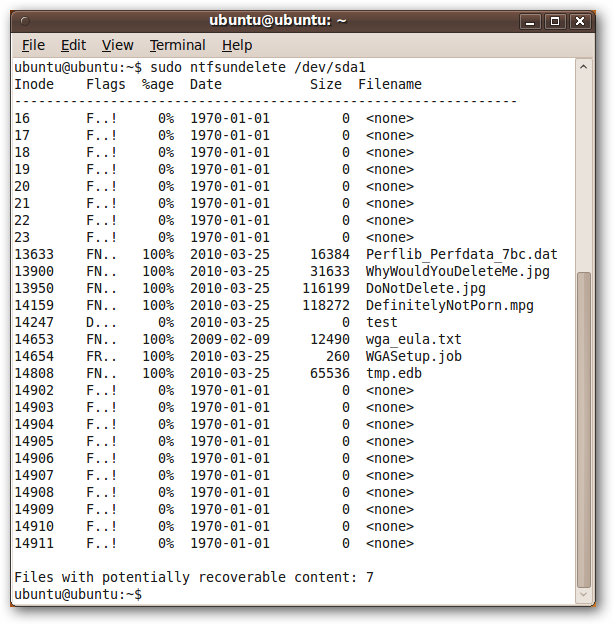Click filename tmp.edb

[x=394, y=373]
